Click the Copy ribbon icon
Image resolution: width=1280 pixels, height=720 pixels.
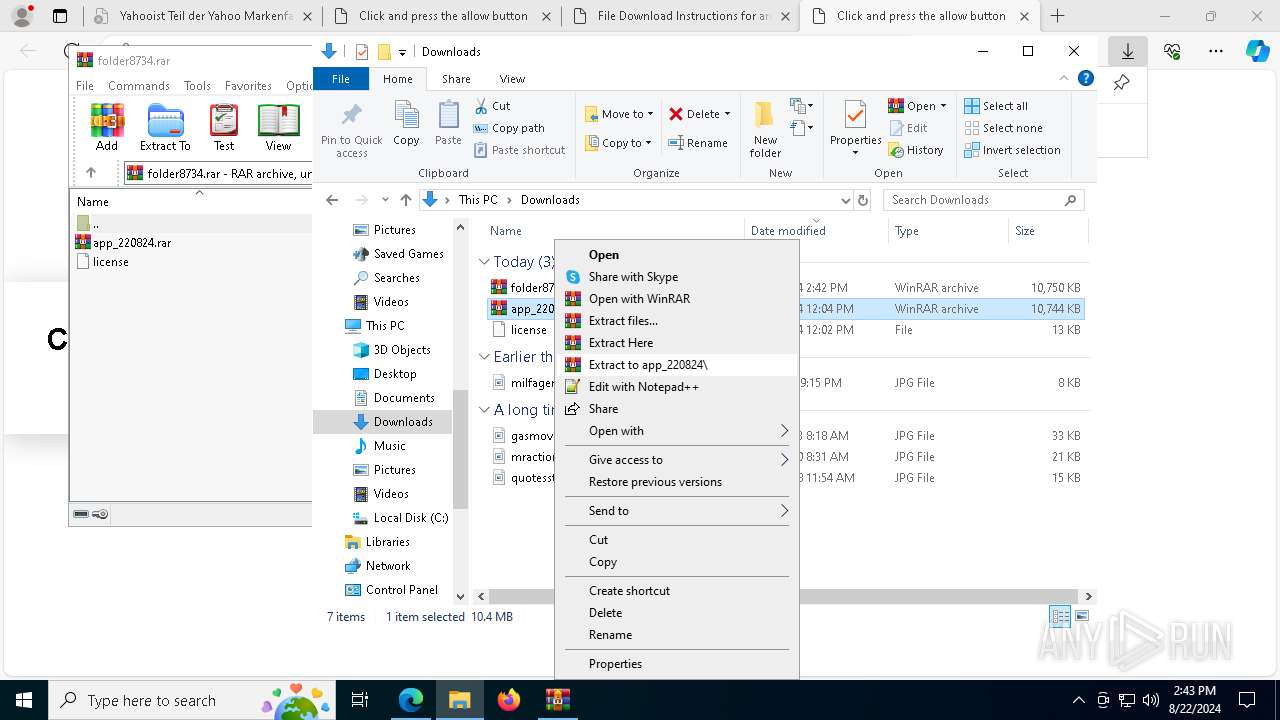pyautogui.click(x=406, y=124)
